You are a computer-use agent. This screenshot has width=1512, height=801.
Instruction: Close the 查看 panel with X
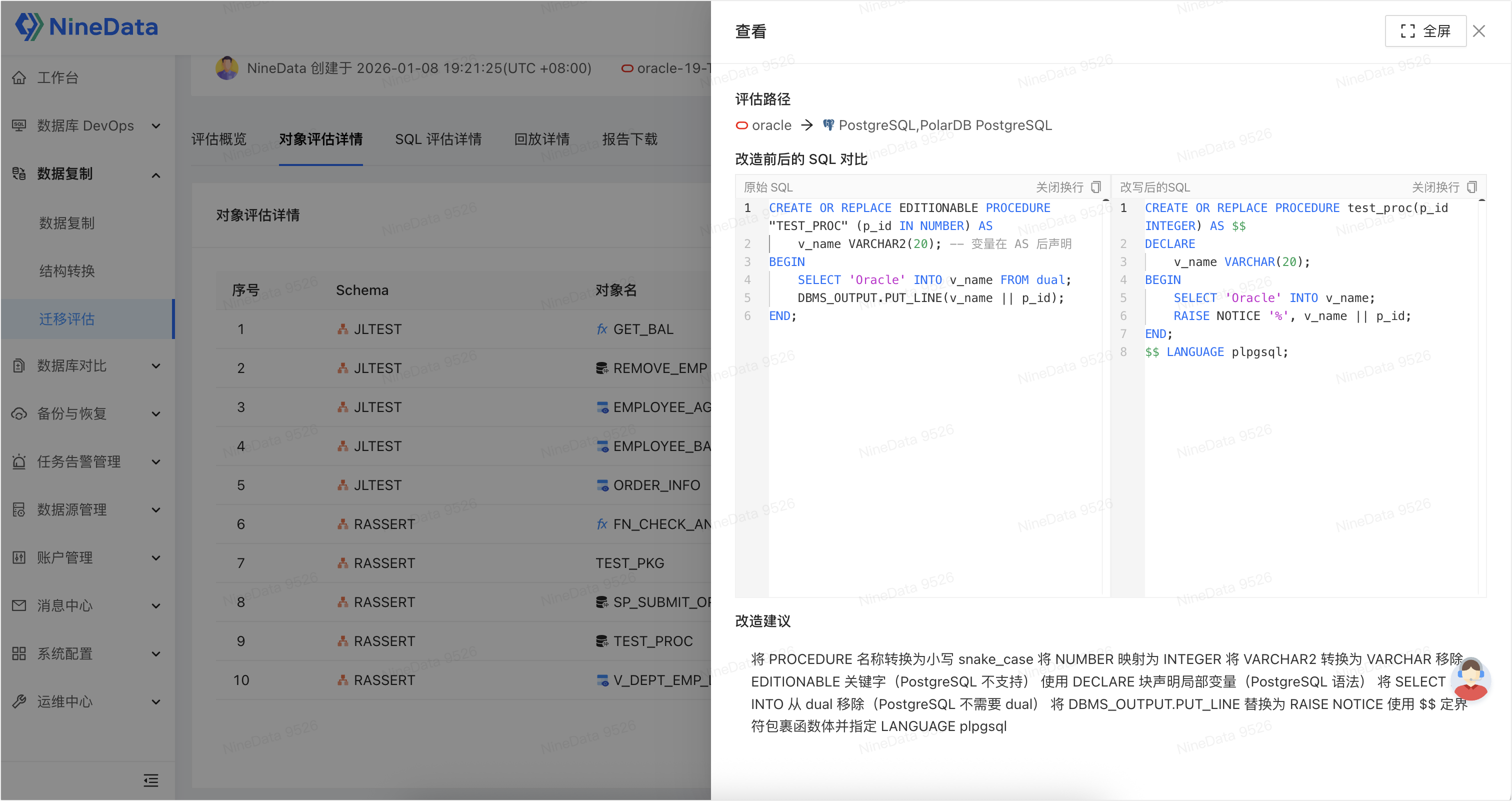point(1478,31)
